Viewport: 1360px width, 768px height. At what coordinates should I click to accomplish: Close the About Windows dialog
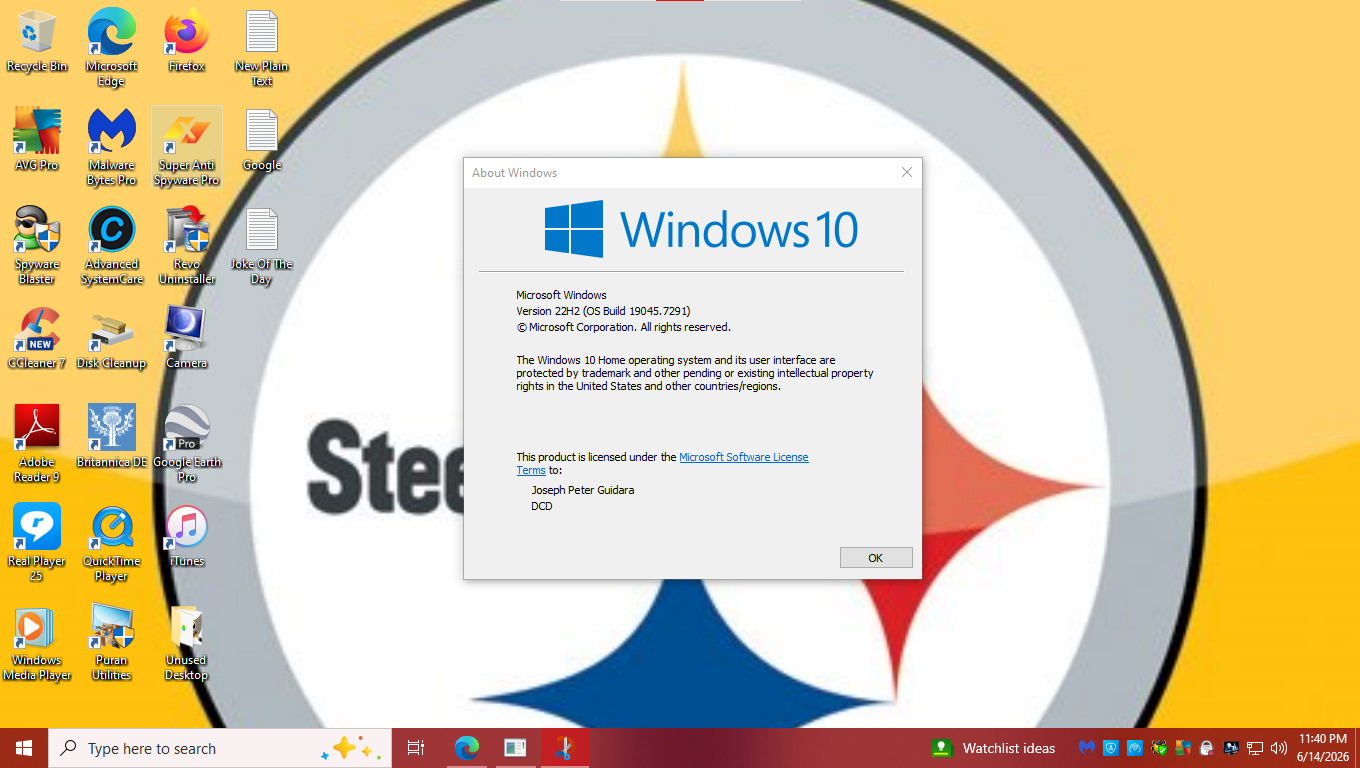[907, 172]
